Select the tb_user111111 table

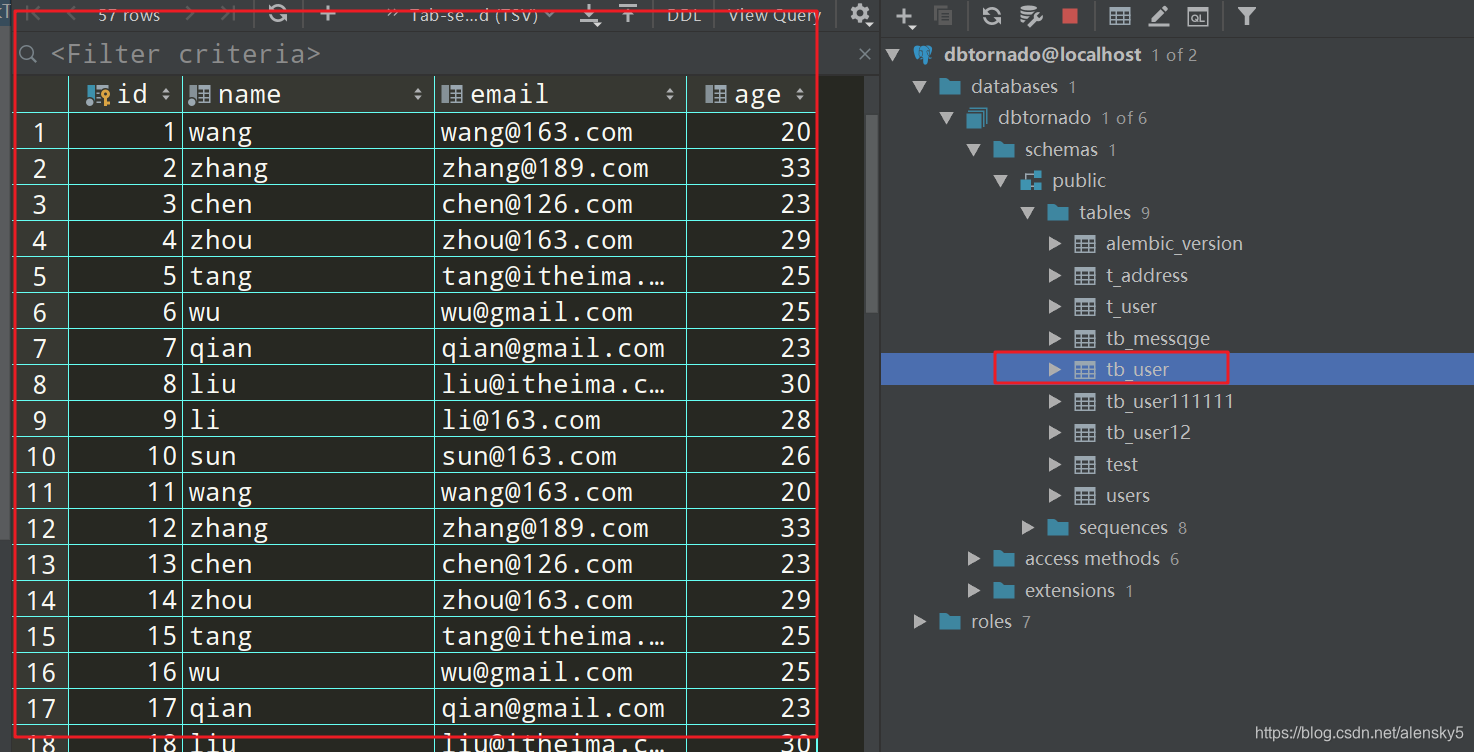[1170, 402]
